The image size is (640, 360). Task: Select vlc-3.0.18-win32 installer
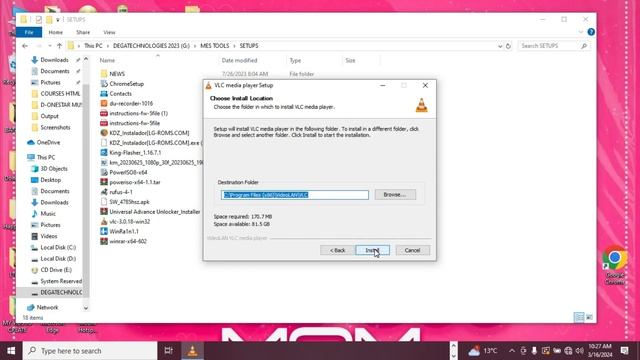tap(130, 221)
